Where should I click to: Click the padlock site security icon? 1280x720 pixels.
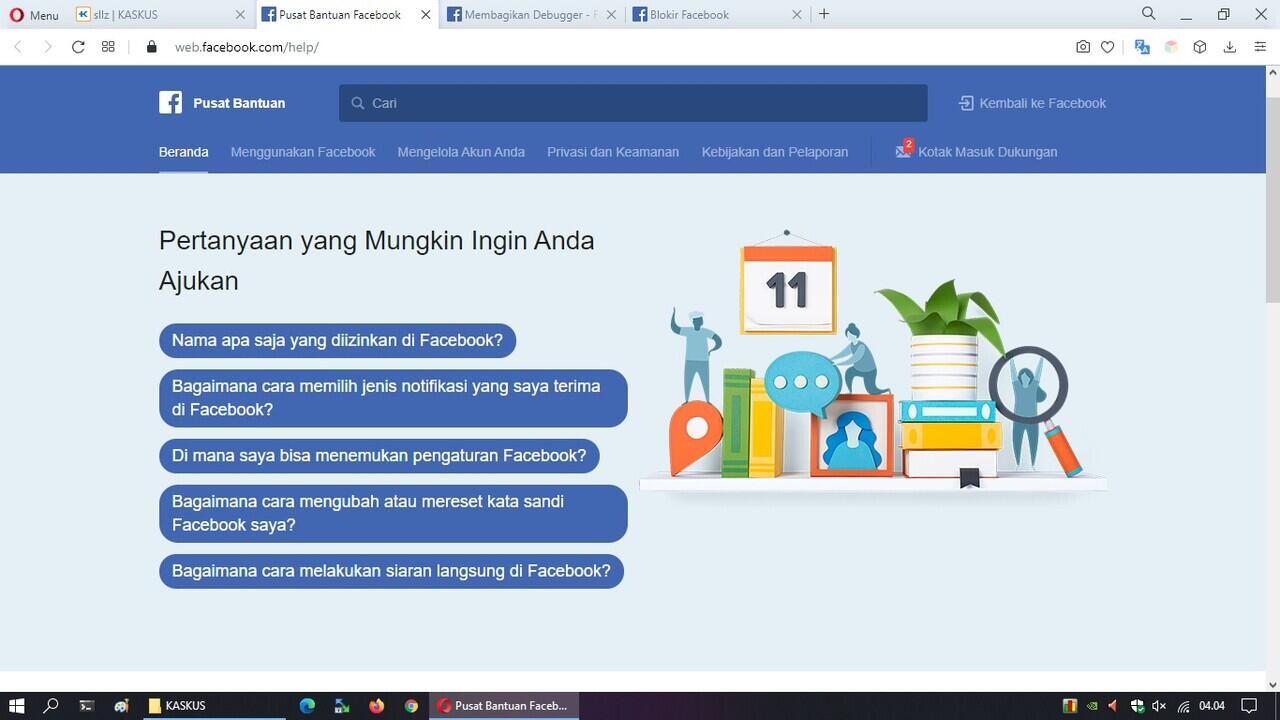point(152,47)
